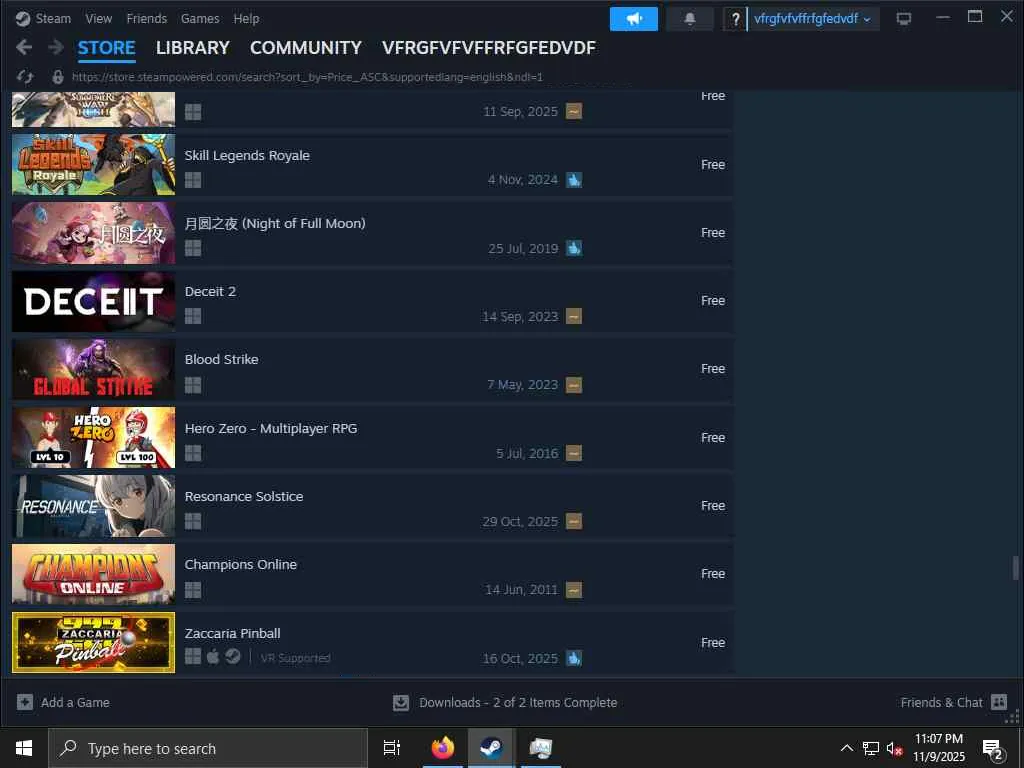The height and width of the screenshot is (768, 1024).
Task: Click the Resonance Solstice thumbnail
Action: [93, 506]
